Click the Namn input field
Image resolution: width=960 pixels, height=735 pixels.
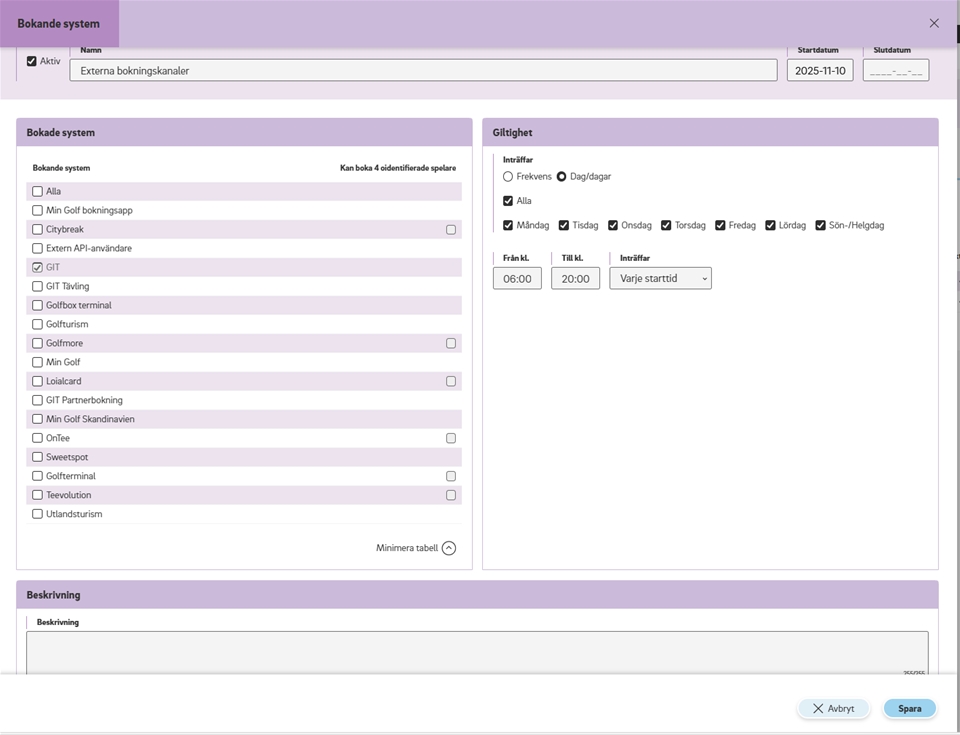[x=423, y=71]
